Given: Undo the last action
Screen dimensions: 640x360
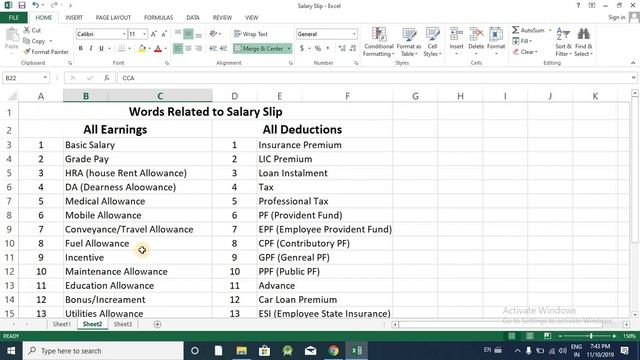Looking at the screenshot, I should tap(36, 5).
